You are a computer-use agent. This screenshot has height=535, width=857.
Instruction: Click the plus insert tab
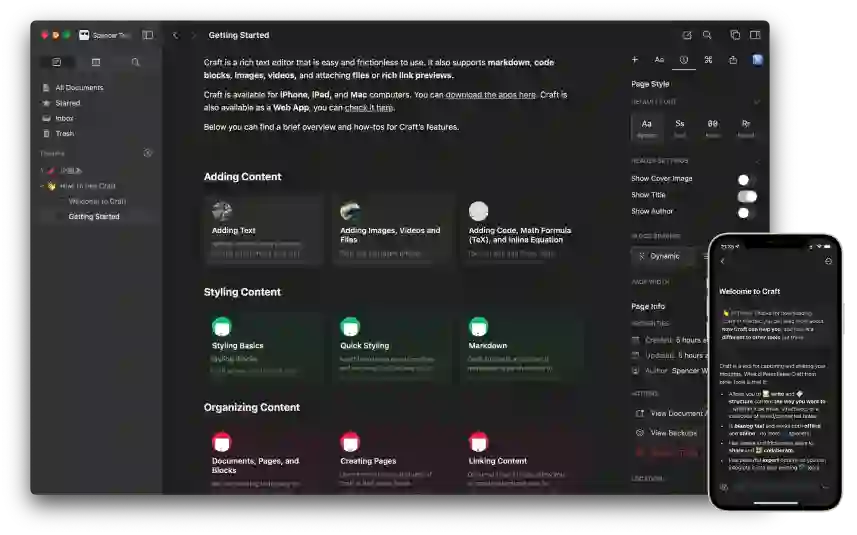coord(635,60)
